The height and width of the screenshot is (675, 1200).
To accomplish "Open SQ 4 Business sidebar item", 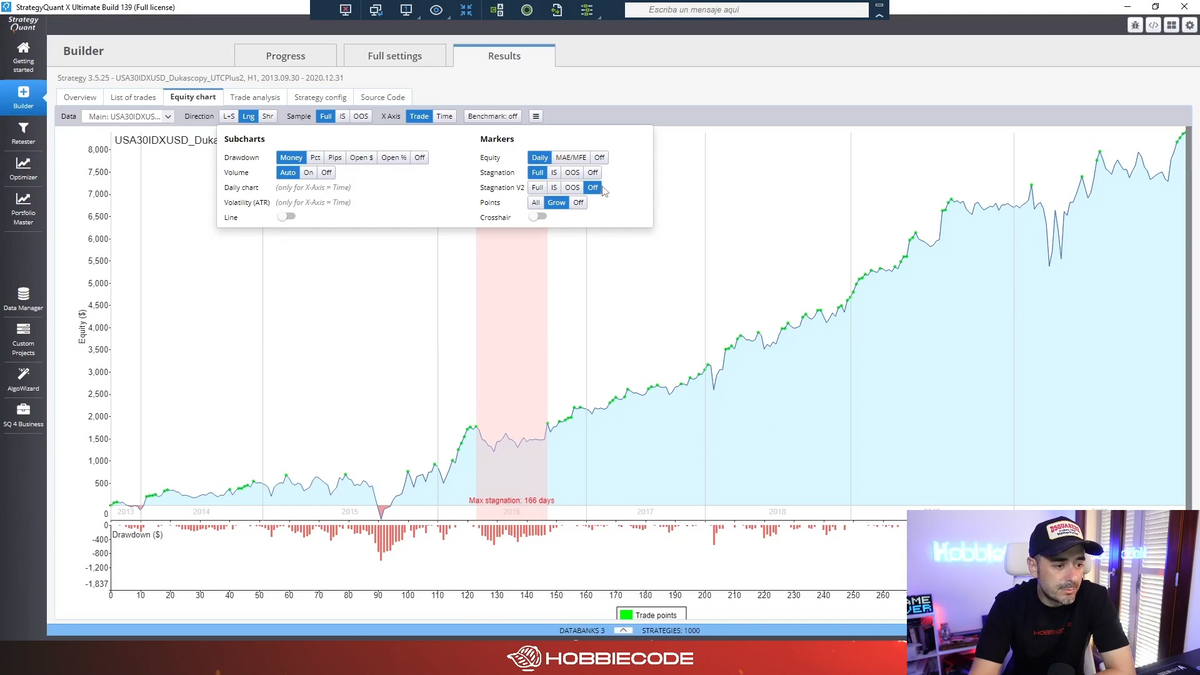I will [x=23, y=414].
